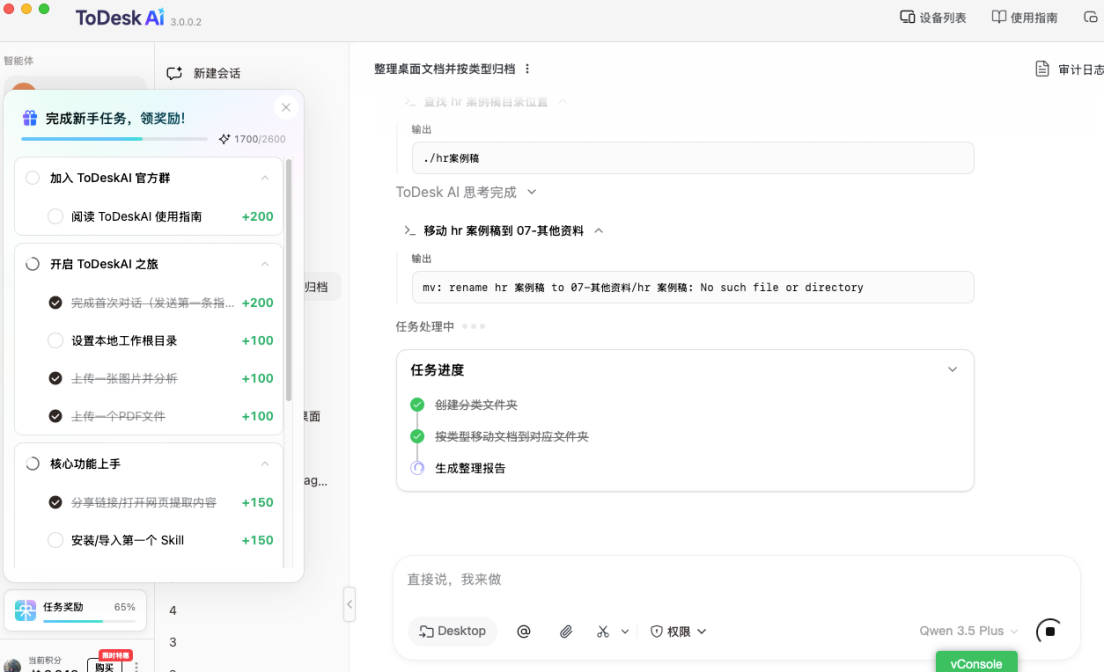Click the +150 reward for installing Skill
Screen dimensions: 1104x672
tap(257, 540)
